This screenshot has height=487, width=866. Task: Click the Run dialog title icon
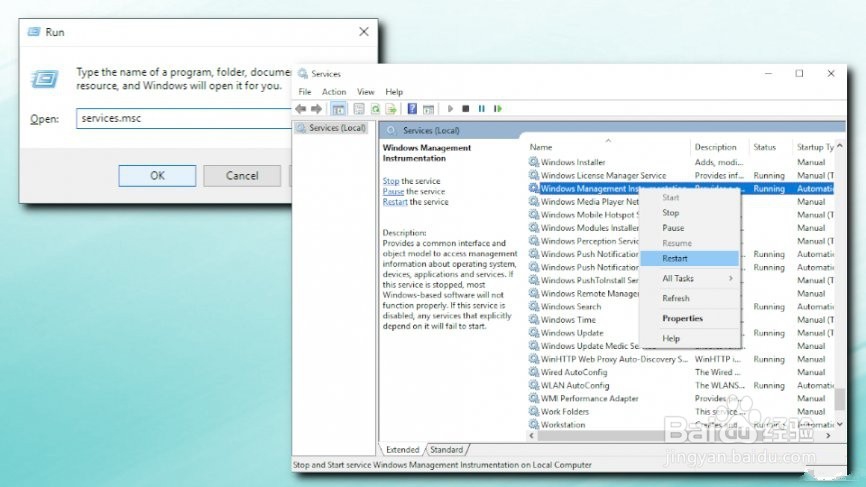[34, 31]
